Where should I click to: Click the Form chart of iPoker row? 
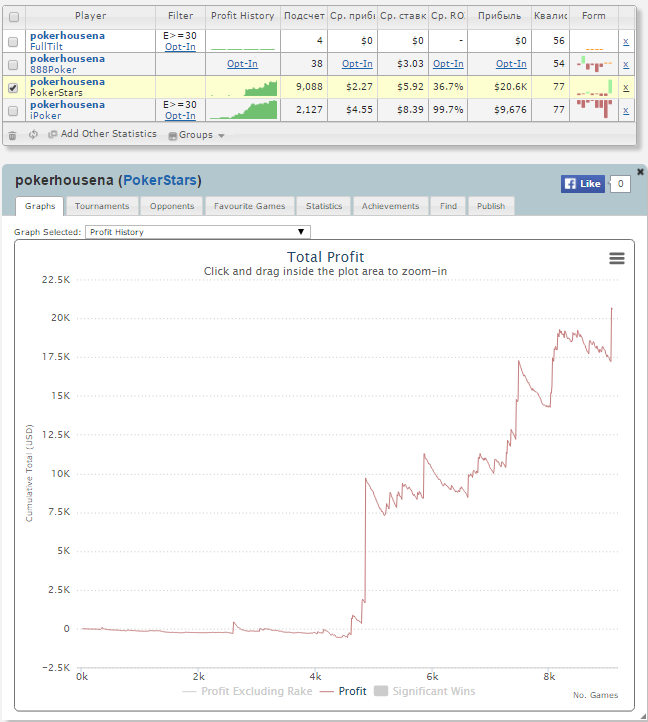pos(594,110)
